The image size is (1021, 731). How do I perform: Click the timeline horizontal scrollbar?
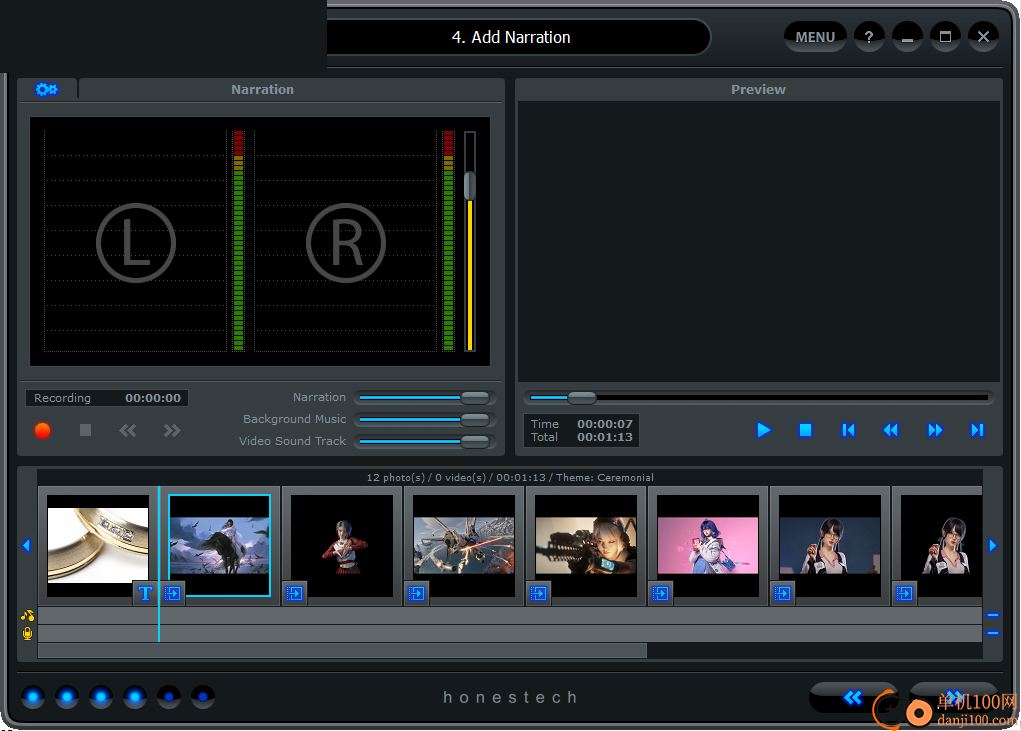(x=343, y=650)
